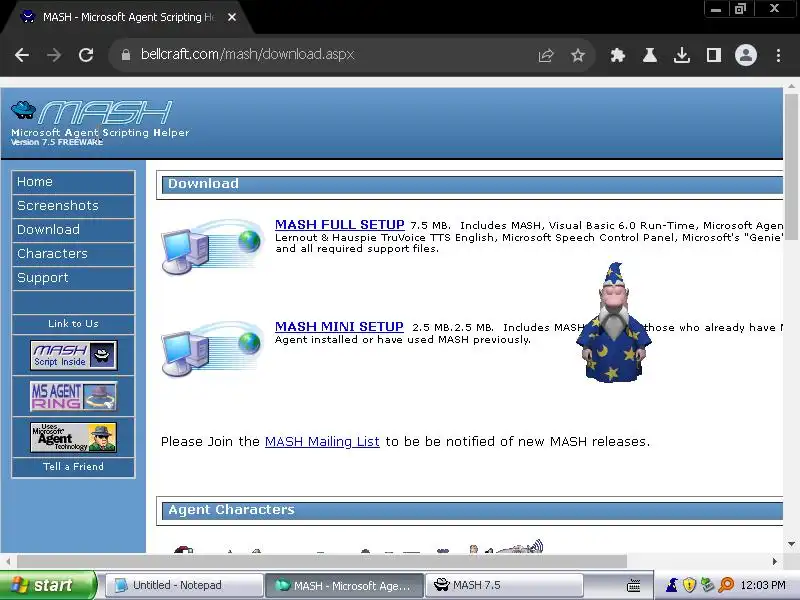Click the wizard tray icon
This screenshot has width=800, height=600.
pyautogui.click(x=672, y=585)
